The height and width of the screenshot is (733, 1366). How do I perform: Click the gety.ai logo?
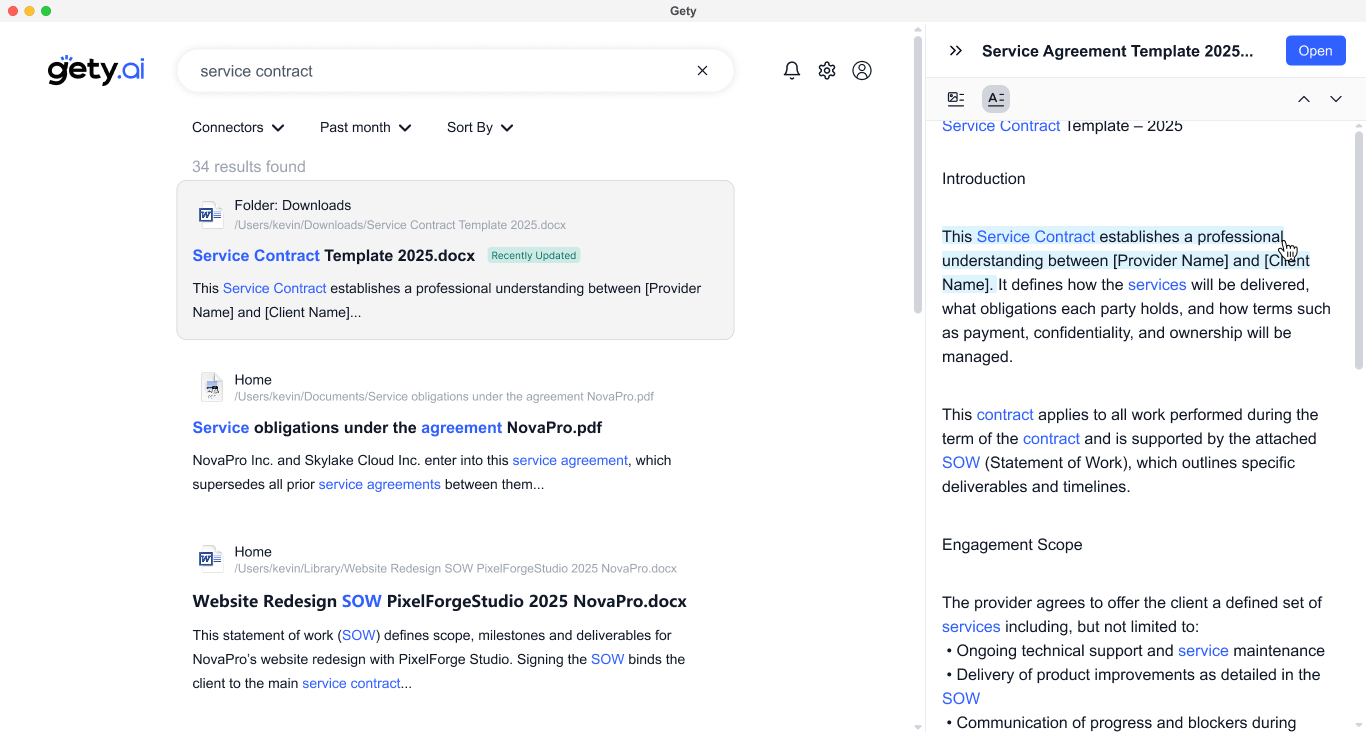click(x=96, y=70)
